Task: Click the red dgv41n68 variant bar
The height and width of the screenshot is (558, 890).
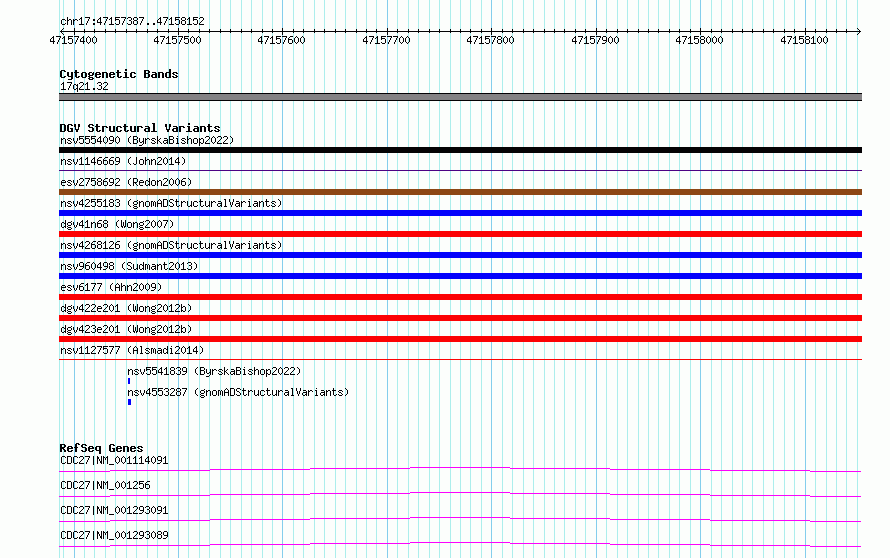Action: click(x=460, y=234)
